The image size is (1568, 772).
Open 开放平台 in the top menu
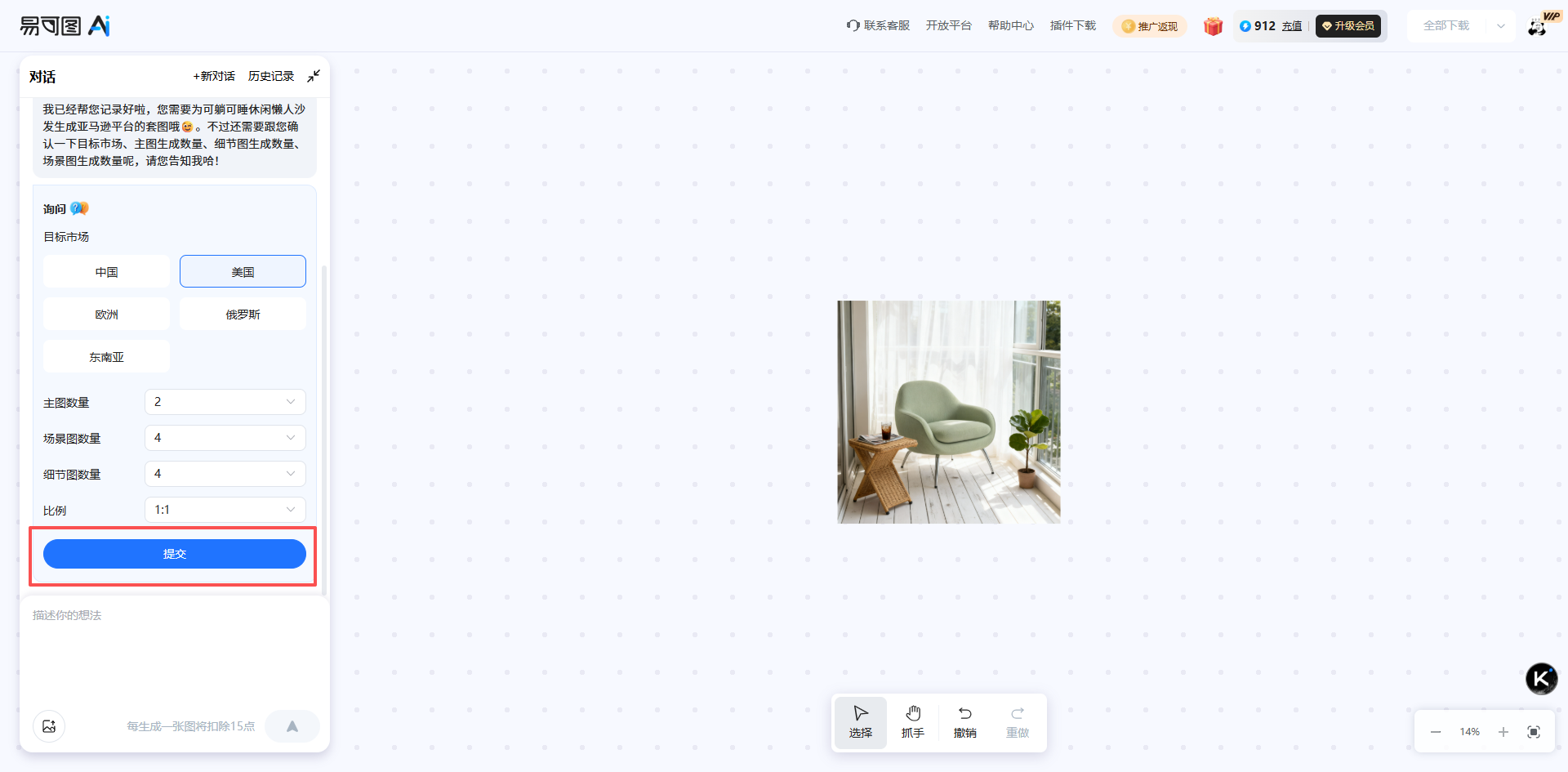[x=949, y=25]
